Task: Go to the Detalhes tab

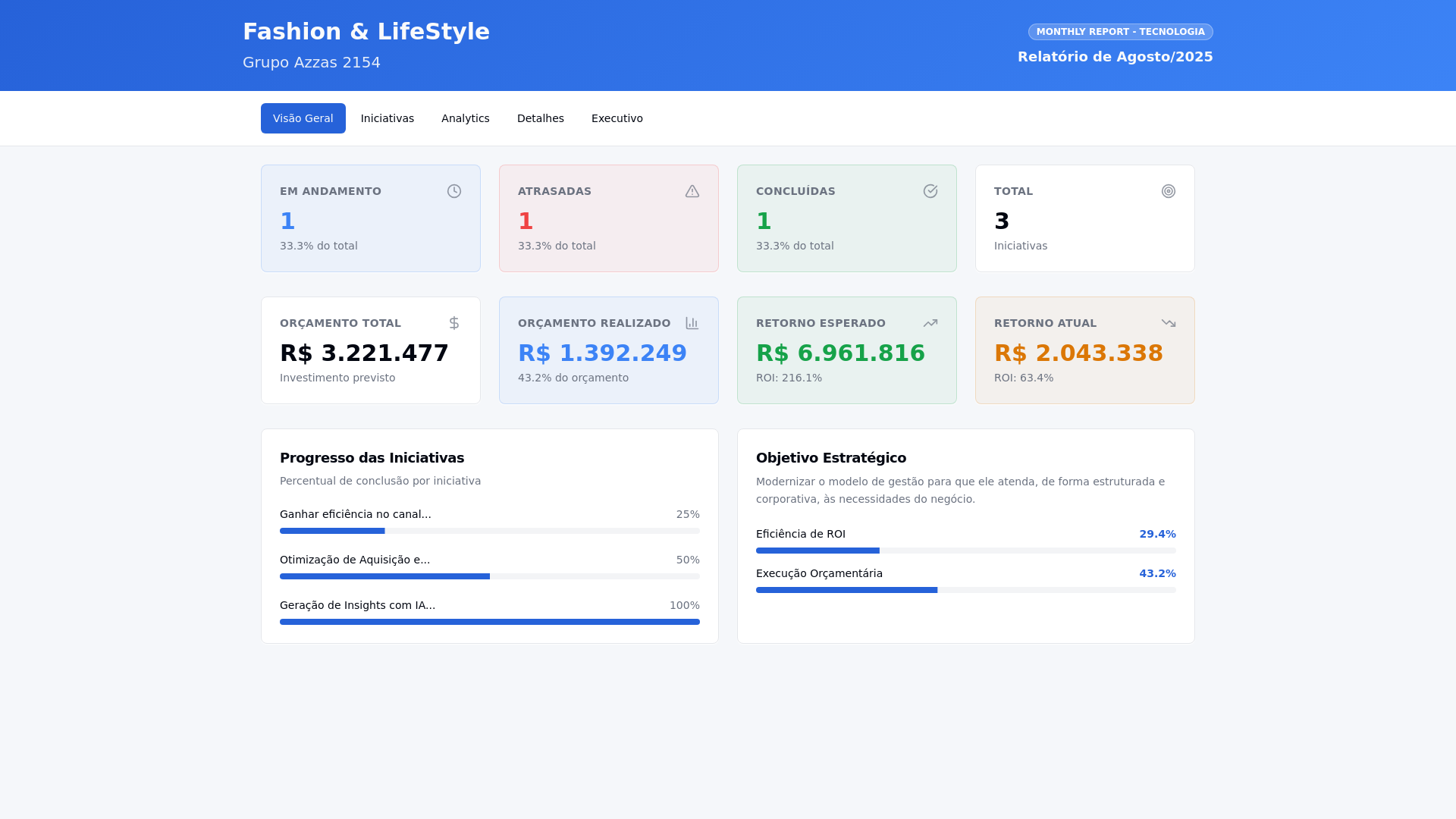Action: tap(541, 118)
